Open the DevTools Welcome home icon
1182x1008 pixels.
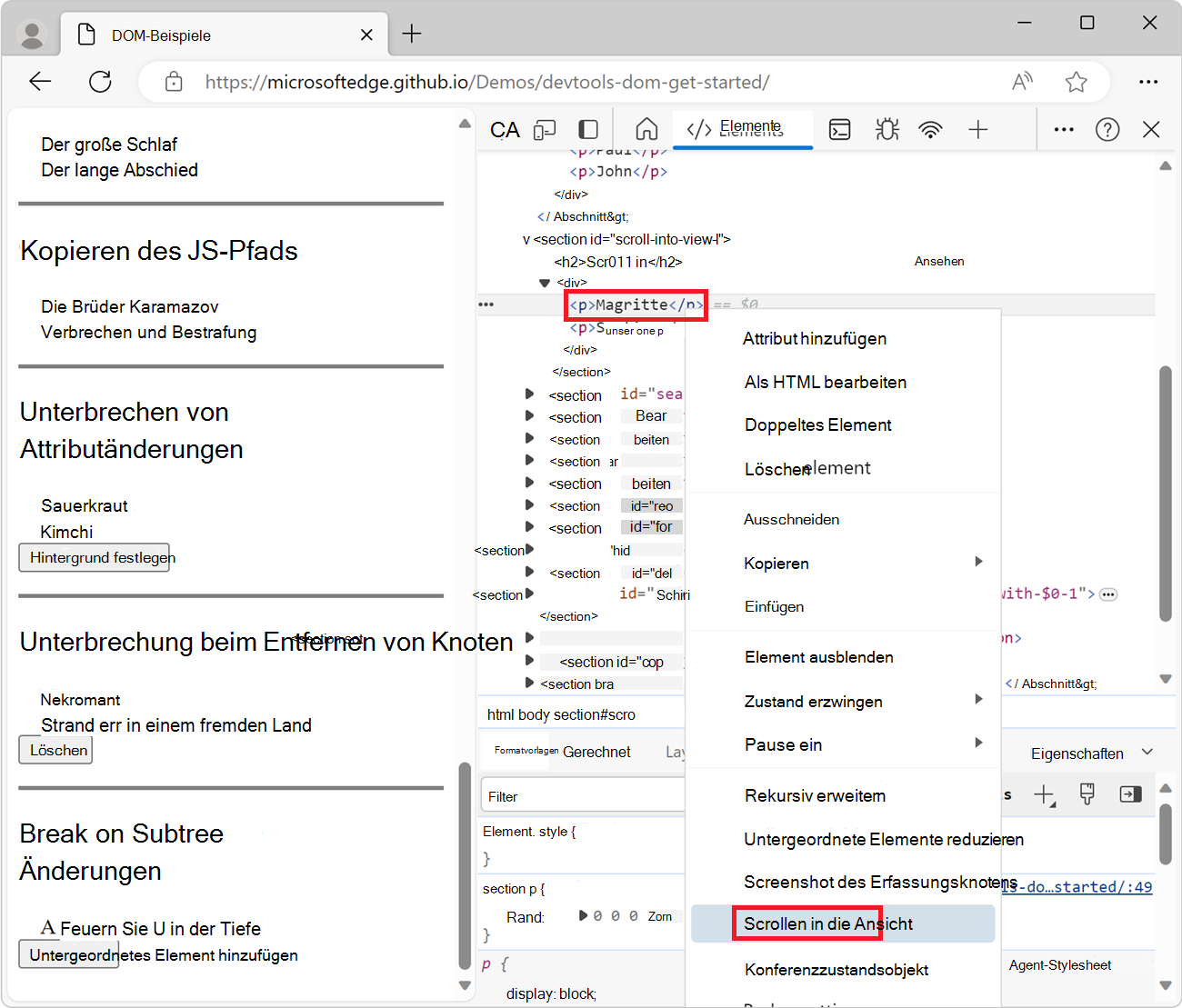click(x=646, y=129)
